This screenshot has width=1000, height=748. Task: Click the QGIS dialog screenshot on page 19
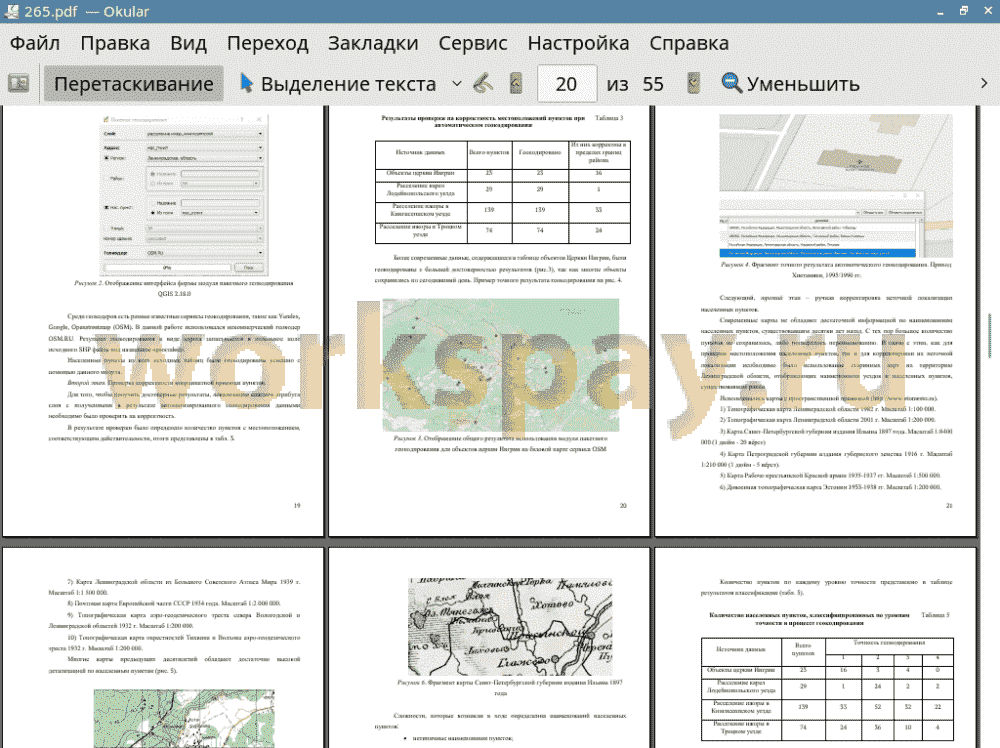pos(184,194)
